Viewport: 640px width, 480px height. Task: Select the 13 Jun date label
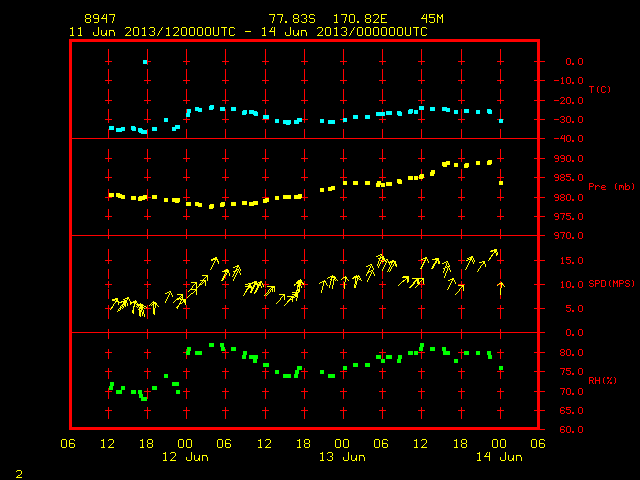pyautogui.click(x=342, y=457)
